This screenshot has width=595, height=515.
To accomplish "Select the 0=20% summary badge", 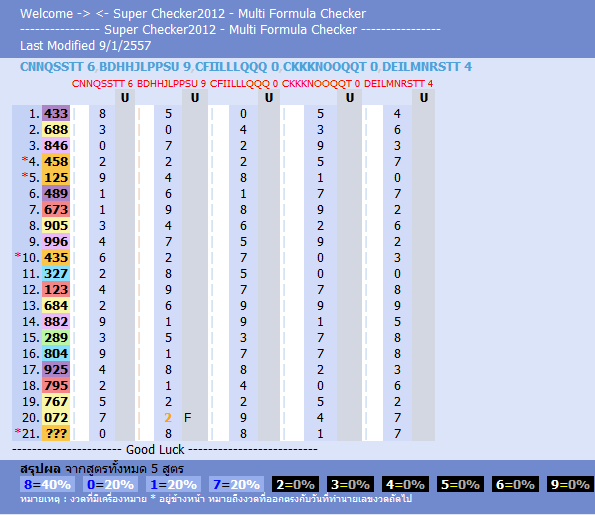I will [110, 485].
